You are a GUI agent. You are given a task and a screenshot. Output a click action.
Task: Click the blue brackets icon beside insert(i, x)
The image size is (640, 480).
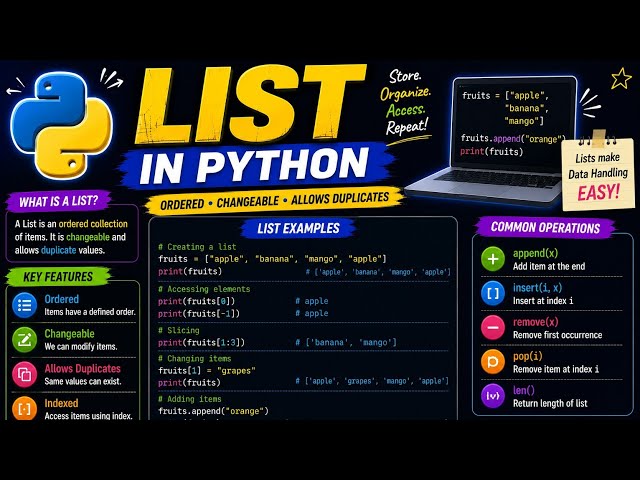click(x=493, y=293)
